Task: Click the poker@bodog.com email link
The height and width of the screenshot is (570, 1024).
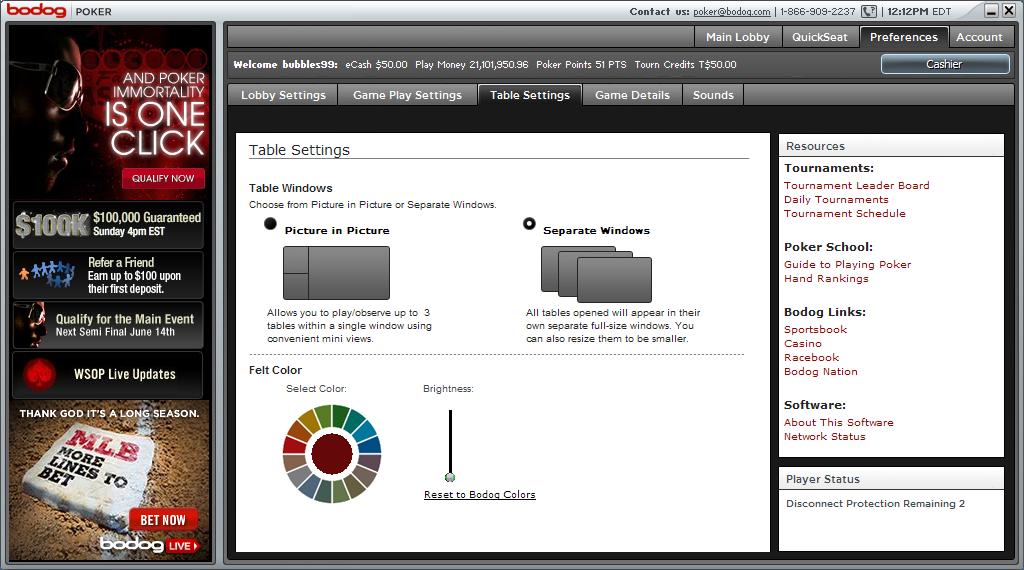Action: [732, 12]
